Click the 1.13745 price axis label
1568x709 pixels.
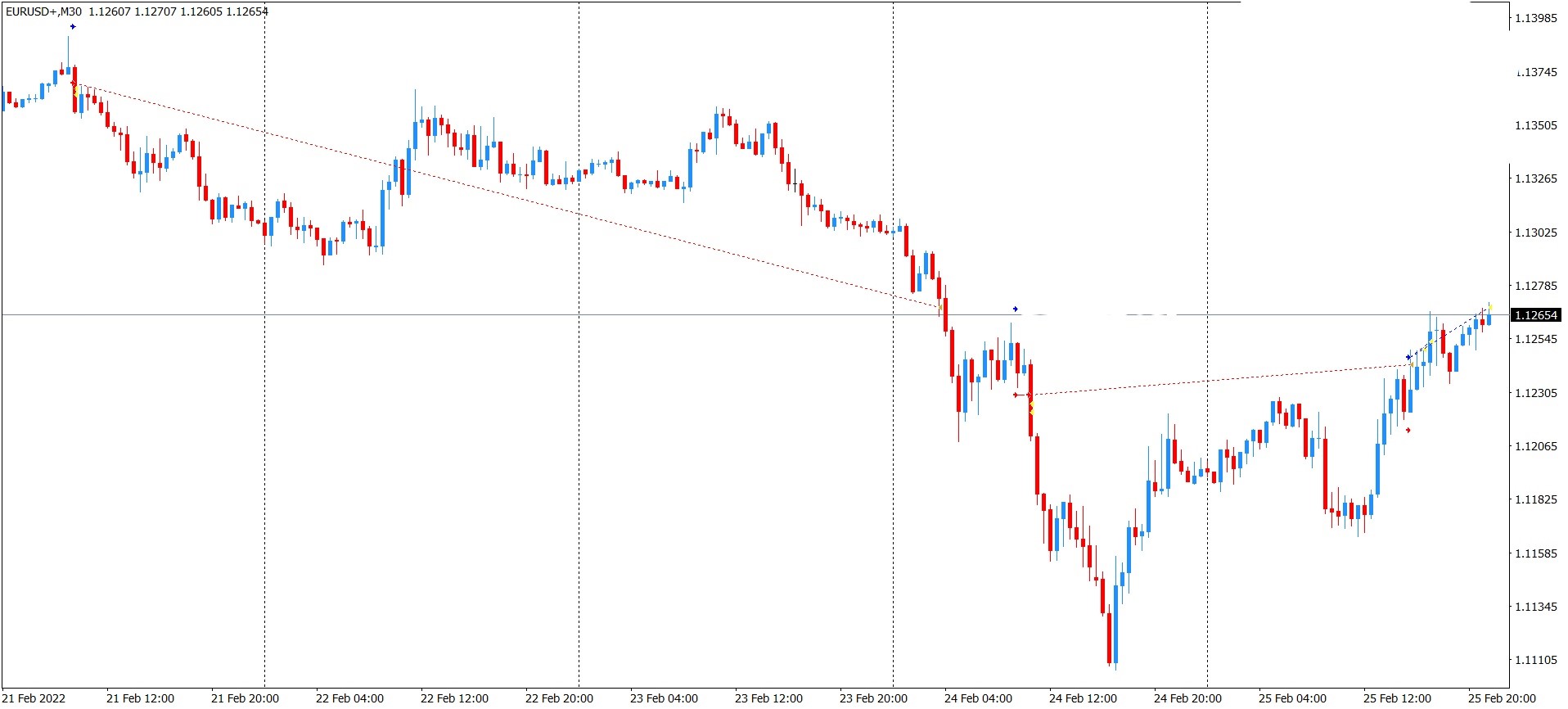click(1536, 72)
